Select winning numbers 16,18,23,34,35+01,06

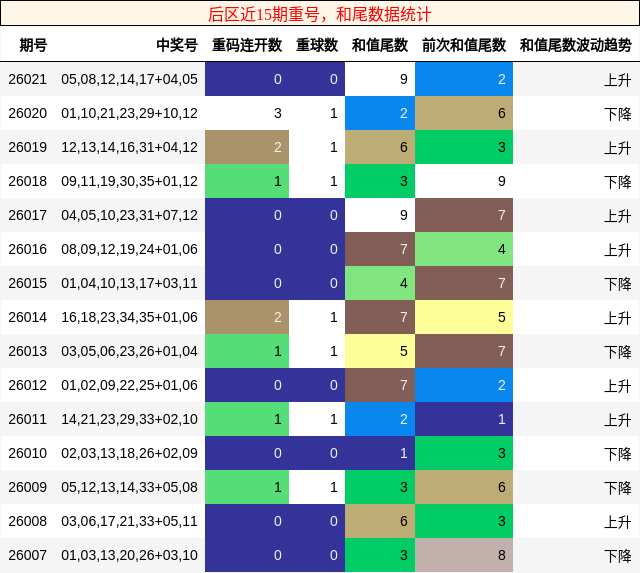click(129, 317)
